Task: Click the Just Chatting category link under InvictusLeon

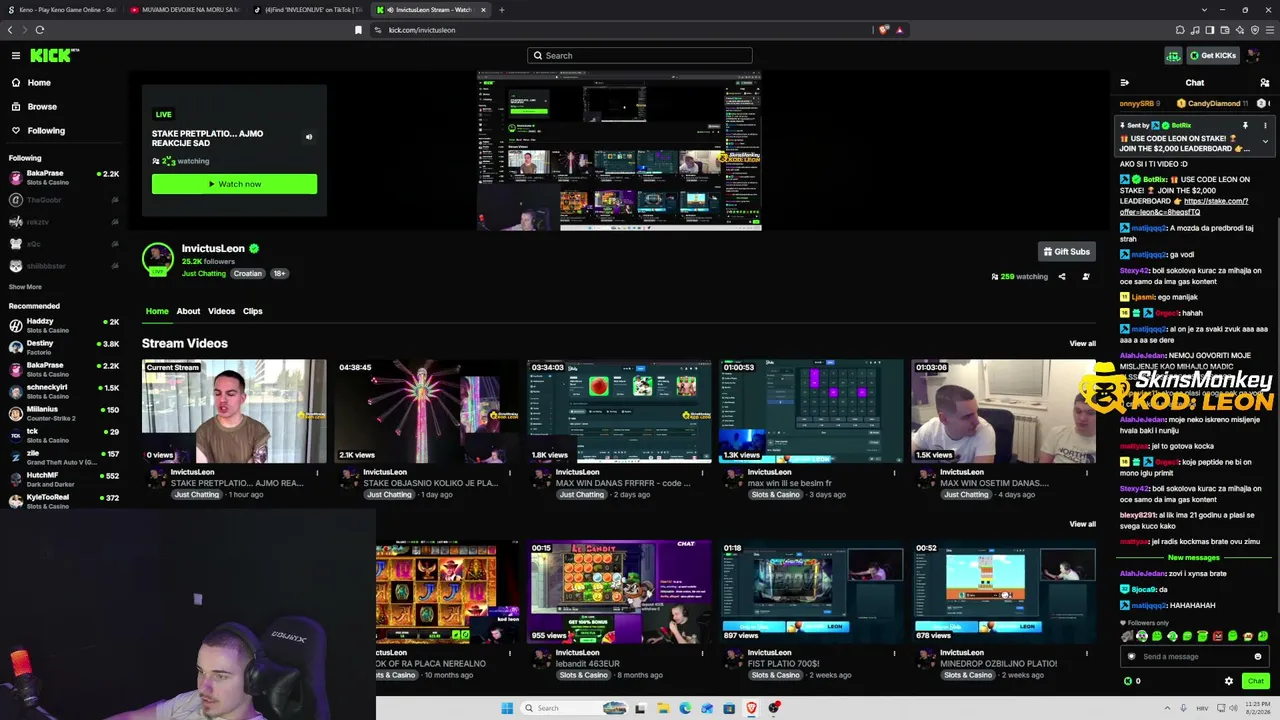Action: click(204, 273)
